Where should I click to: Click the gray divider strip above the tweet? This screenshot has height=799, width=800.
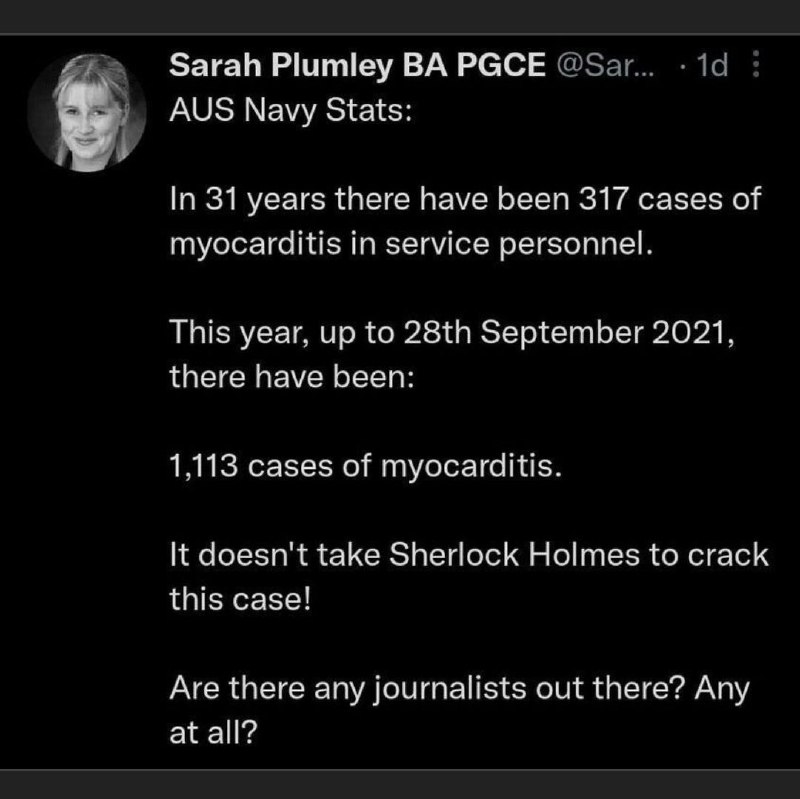click(x=400, y=12)
